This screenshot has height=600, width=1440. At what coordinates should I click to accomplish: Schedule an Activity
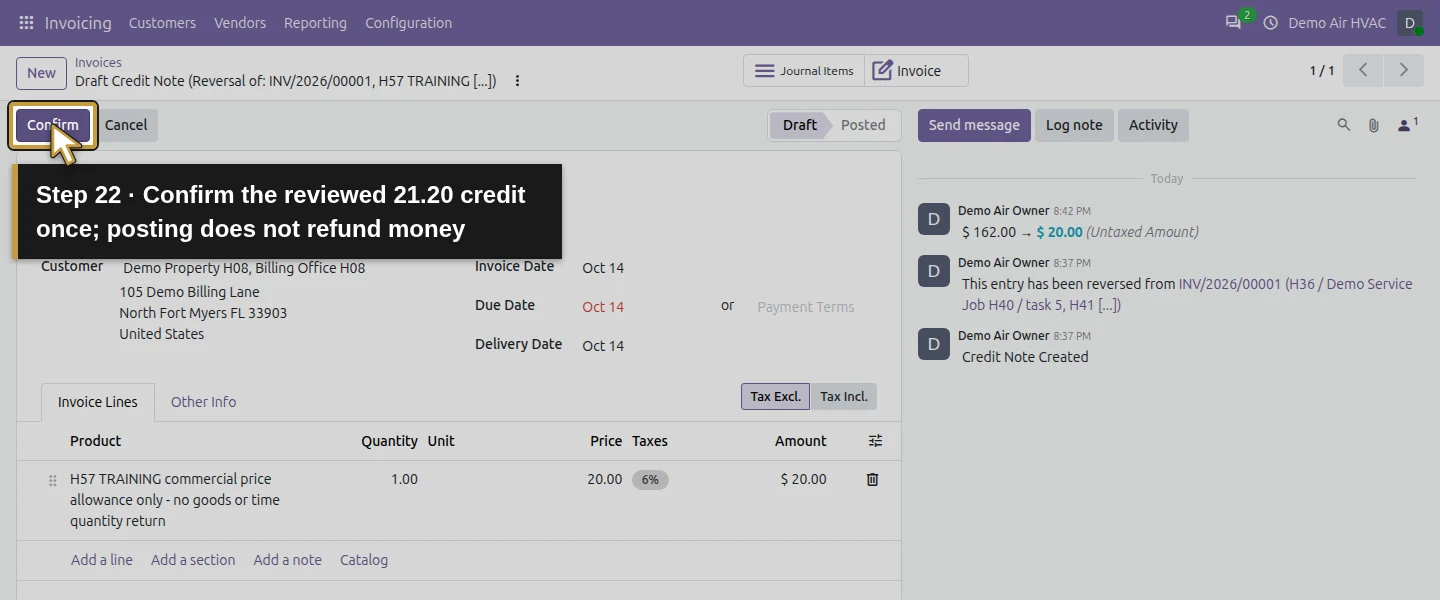point(1153,125)
